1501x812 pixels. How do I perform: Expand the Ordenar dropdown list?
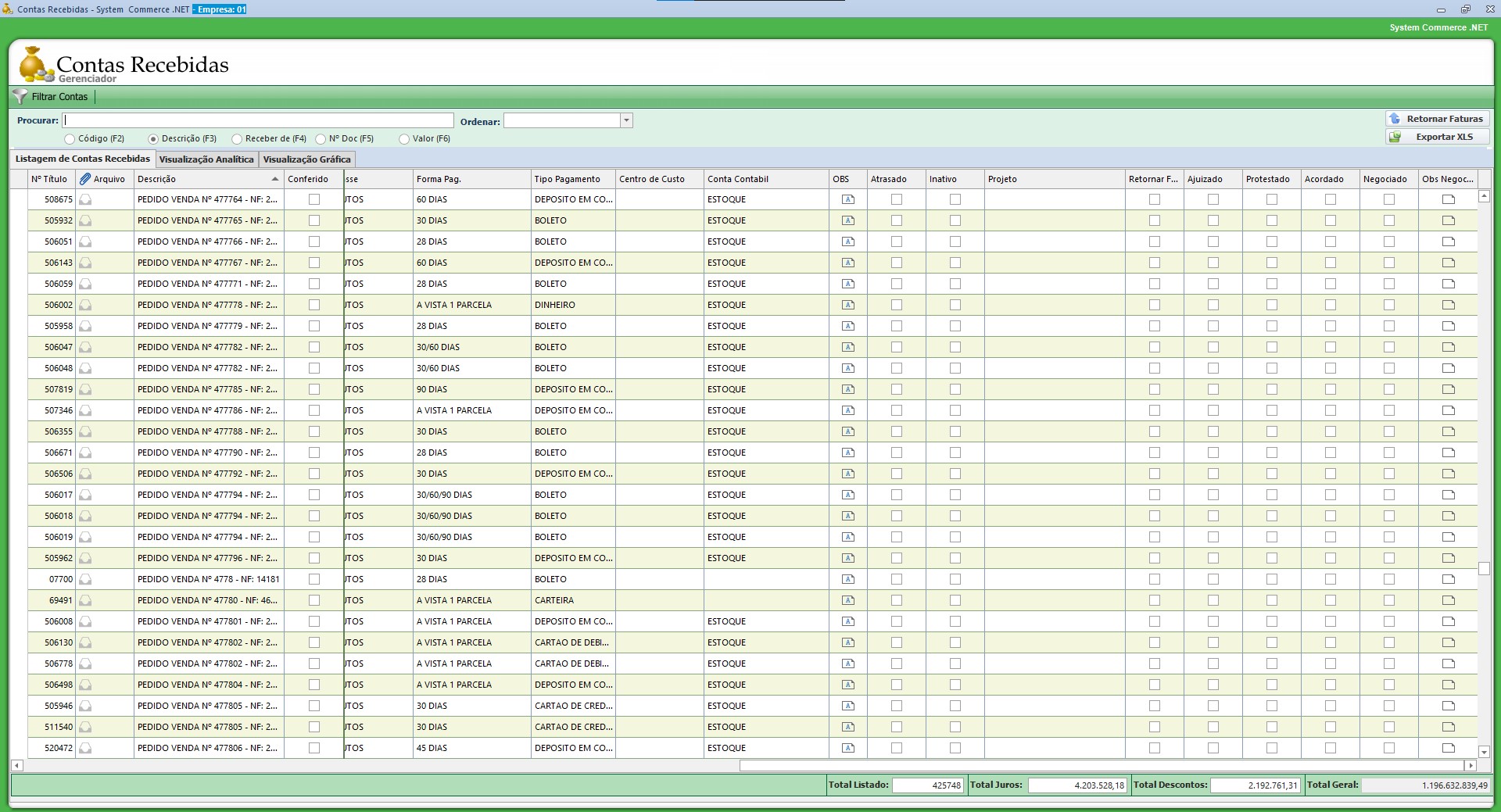[x=626, y=120]
